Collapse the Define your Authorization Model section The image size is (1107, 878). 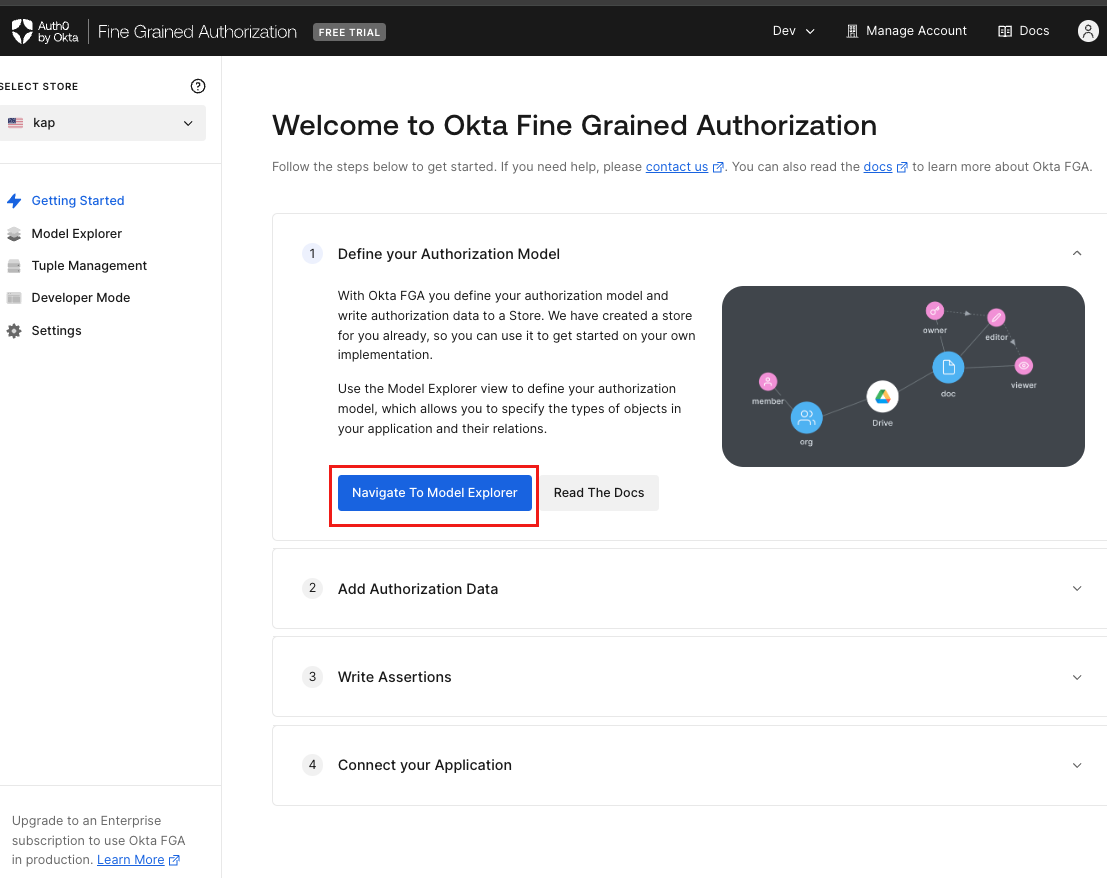pyautogui.click(x=1077, y=253)
